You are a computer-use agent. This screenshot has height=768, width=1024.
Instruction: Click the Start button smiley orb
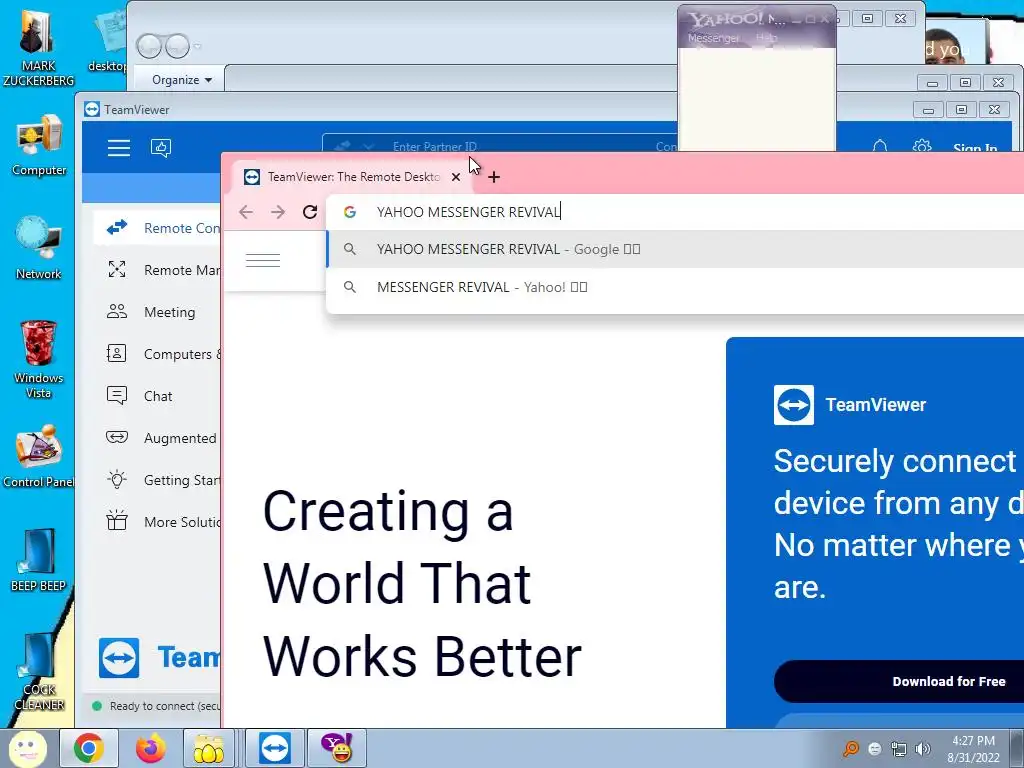tap(28, 748)
